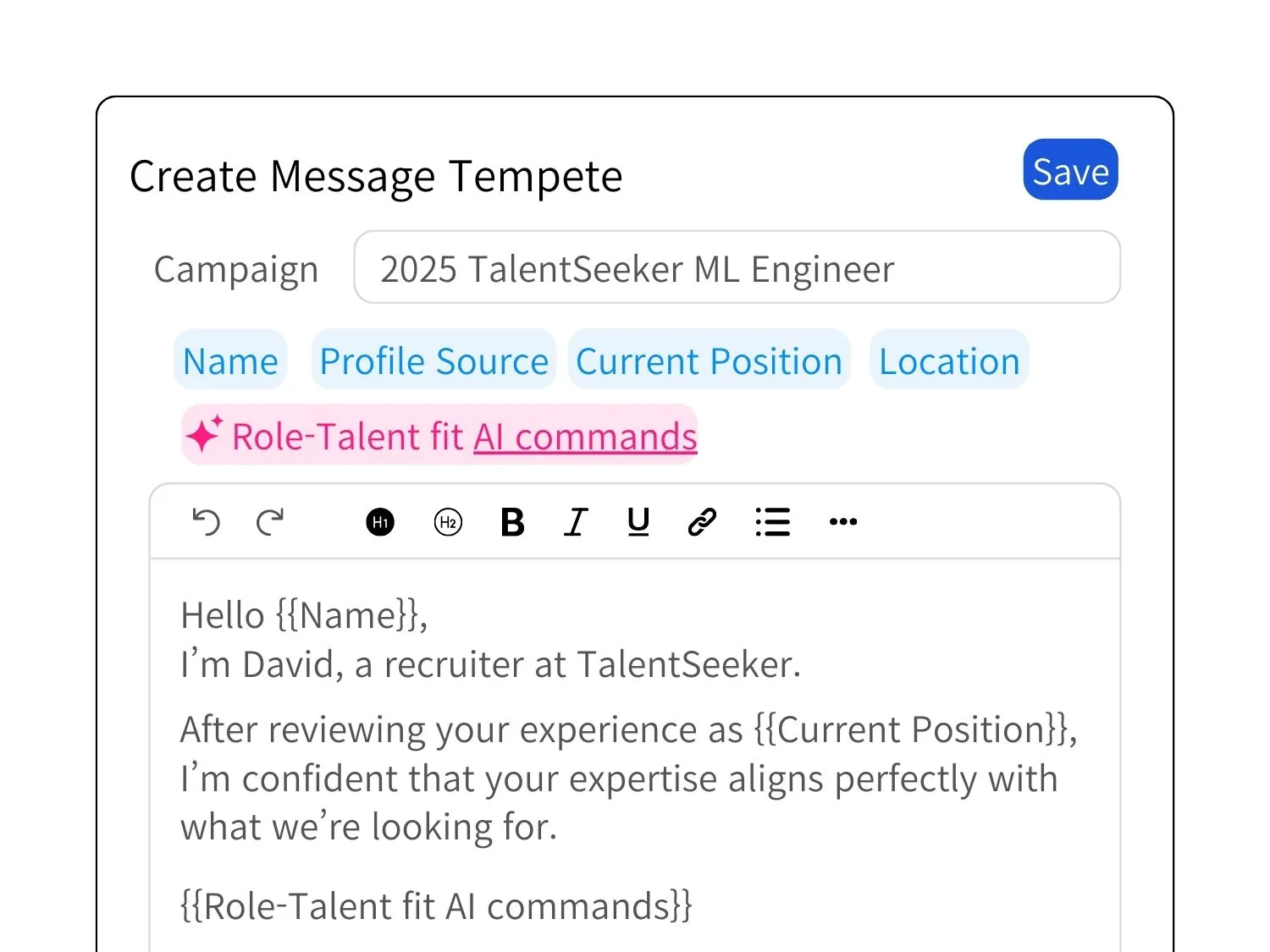Screen dimensions: 1270x952
Task: Click the Hello {{Name}} line in editor
Action: point(305,615)
